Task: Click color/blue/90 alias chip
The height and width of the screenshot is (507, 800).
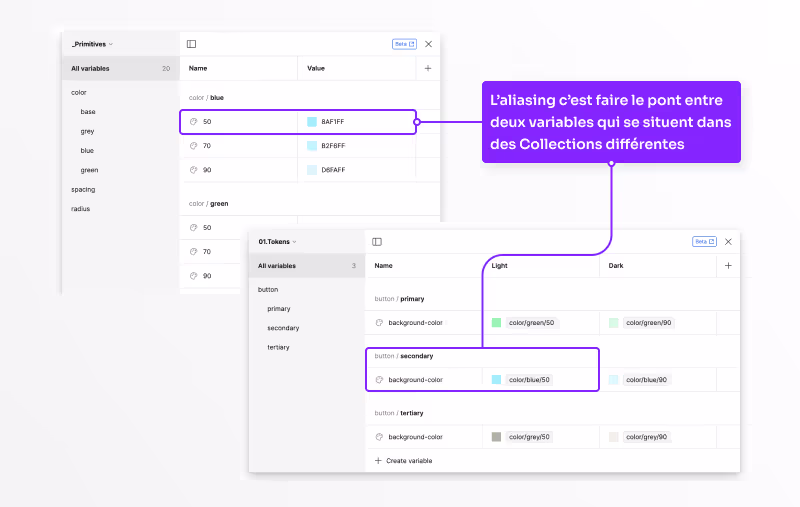Action: coord(646,380)
